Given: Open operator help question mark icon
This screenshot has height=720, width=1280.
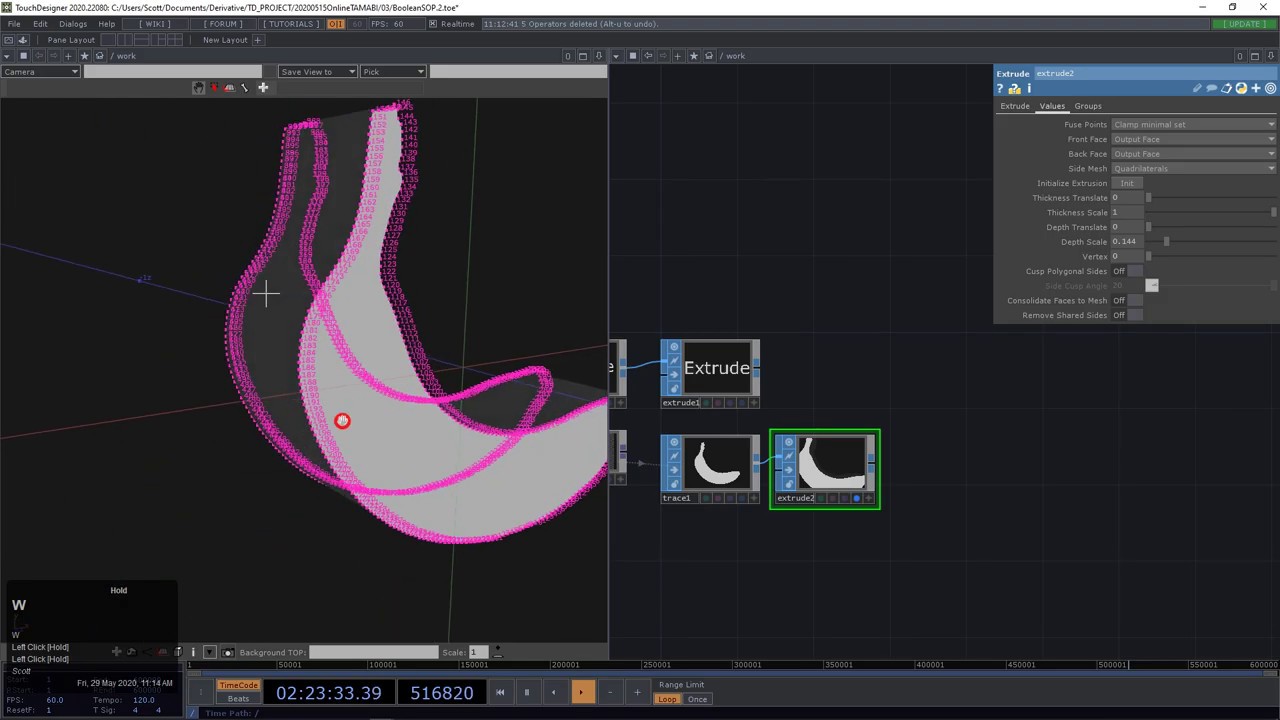Looking at the screenshot, I should pyautogui.click(x=1000, y=89).
